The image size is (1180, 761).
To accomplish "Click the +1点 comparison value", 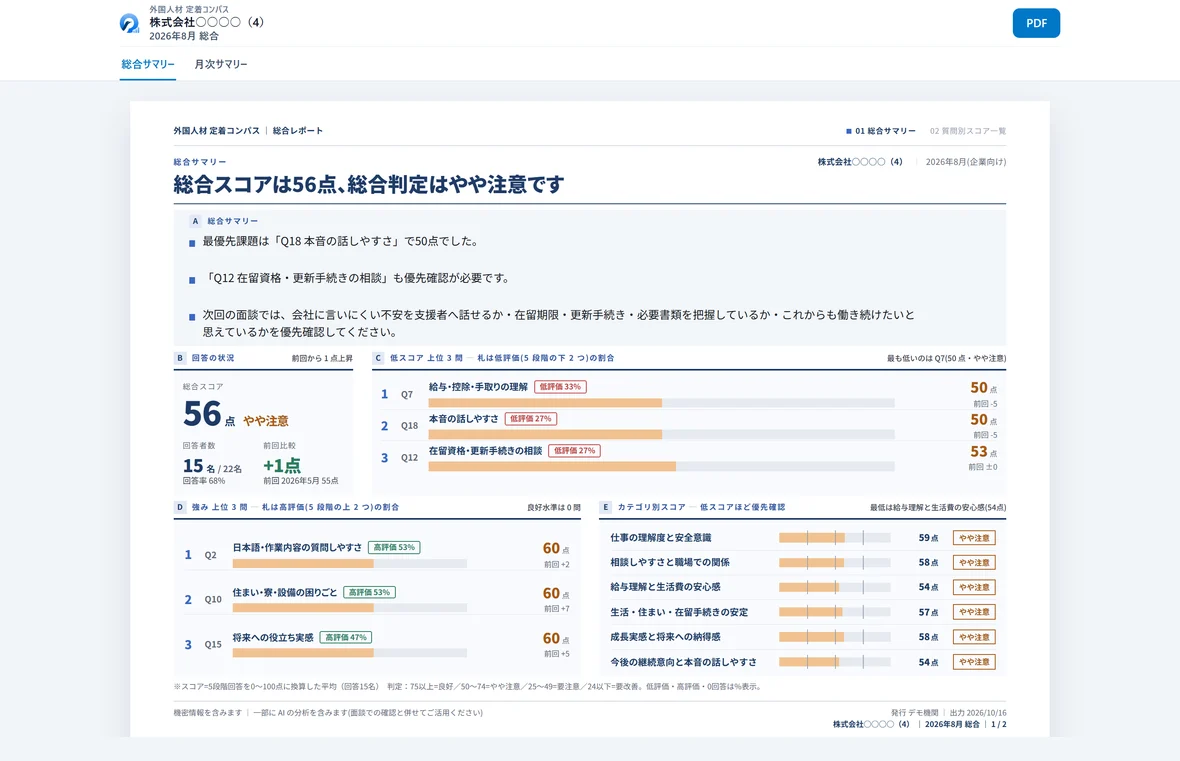I will click(282, 466).
